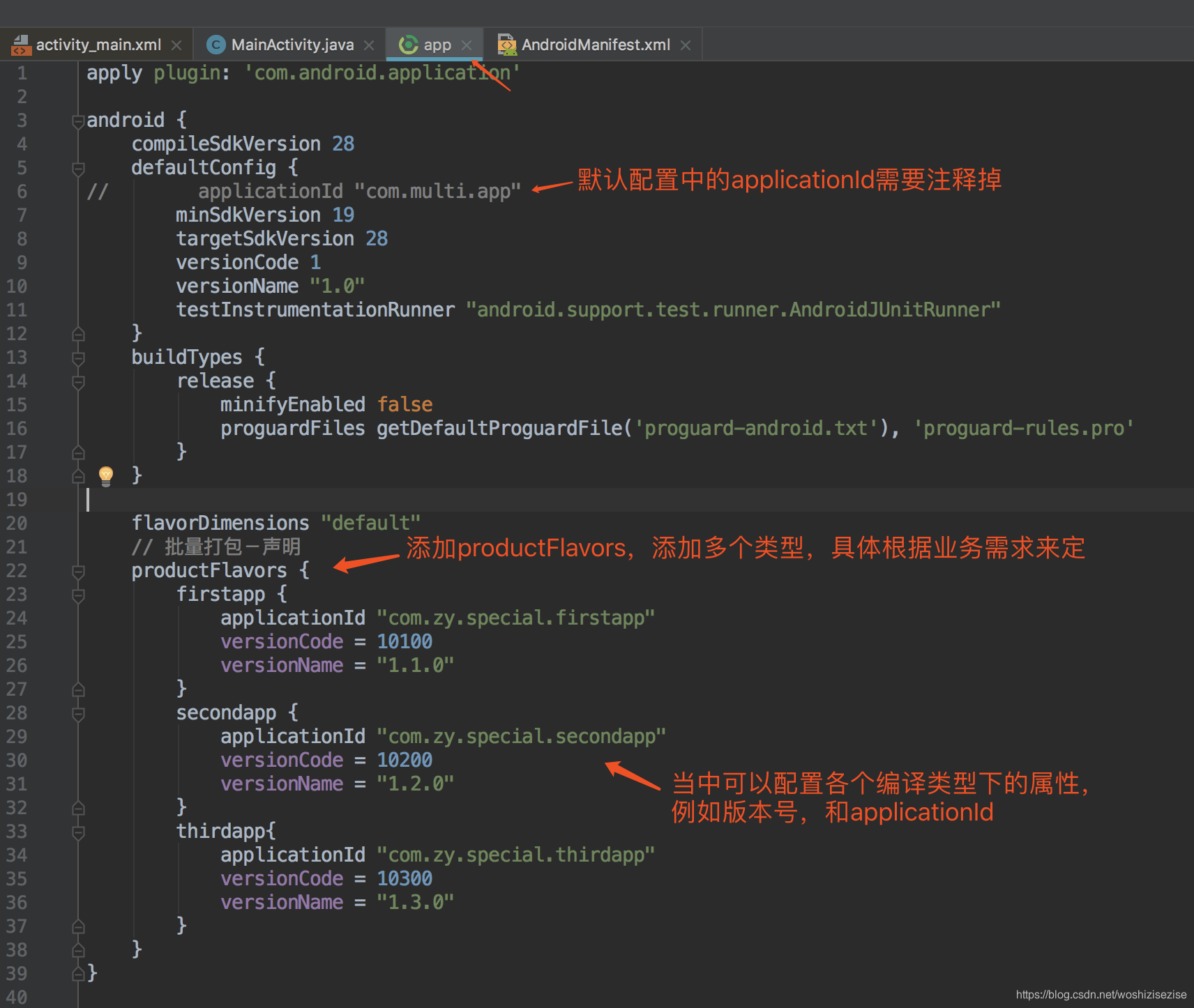Click the AndroidJUnitRunner string value
1194x1008 pixels.
(734, 310)
